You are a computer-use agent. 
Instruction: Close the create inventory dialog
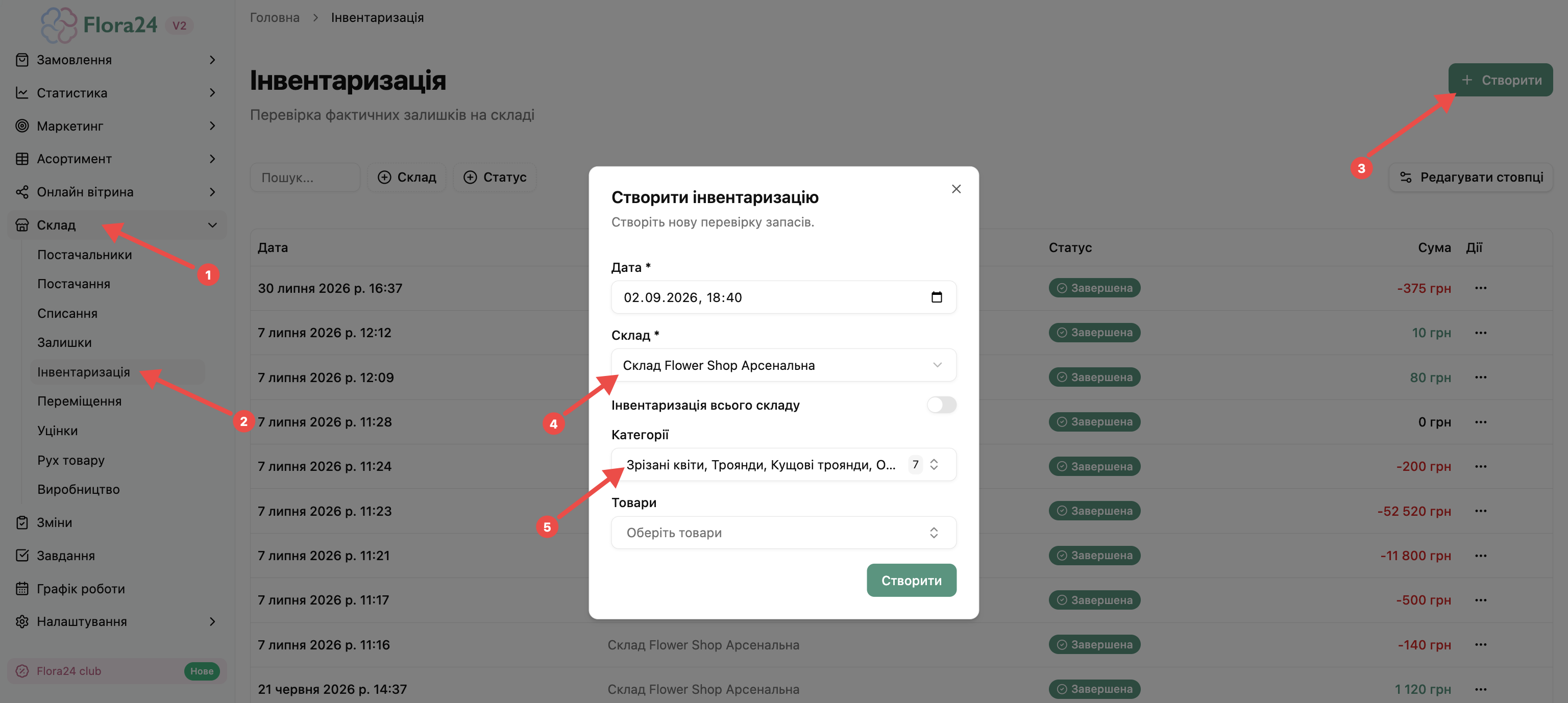[955, 189]
